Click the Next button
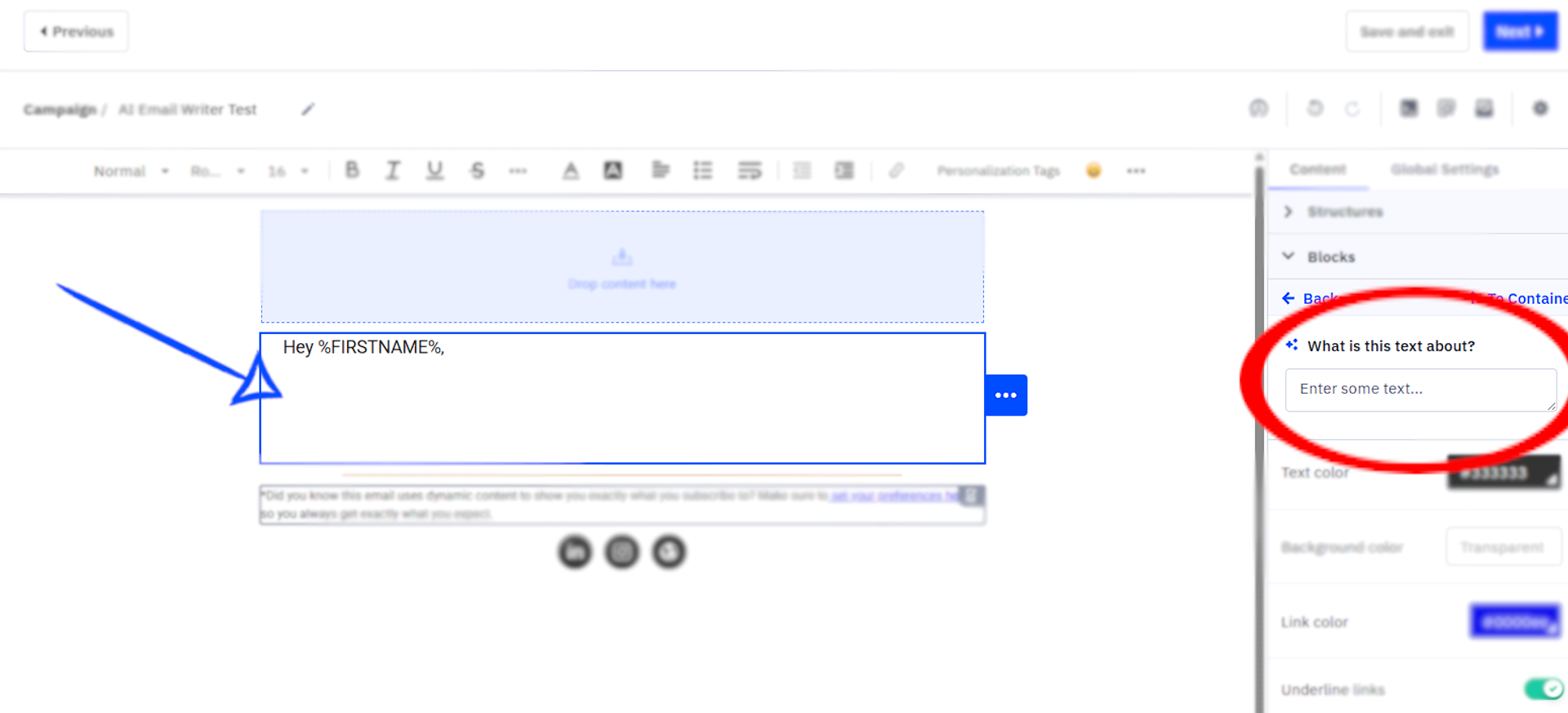The image size is (1568, 713). (x=1519, y=32)
